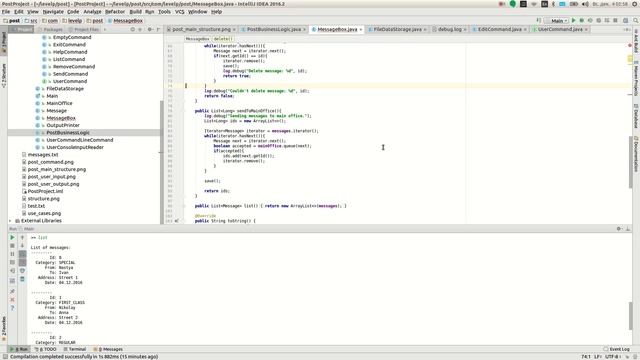Click the down arrow in the Run panel
Image resolution: width=640 pixels, height=360 pixels.
click(22, 246)
